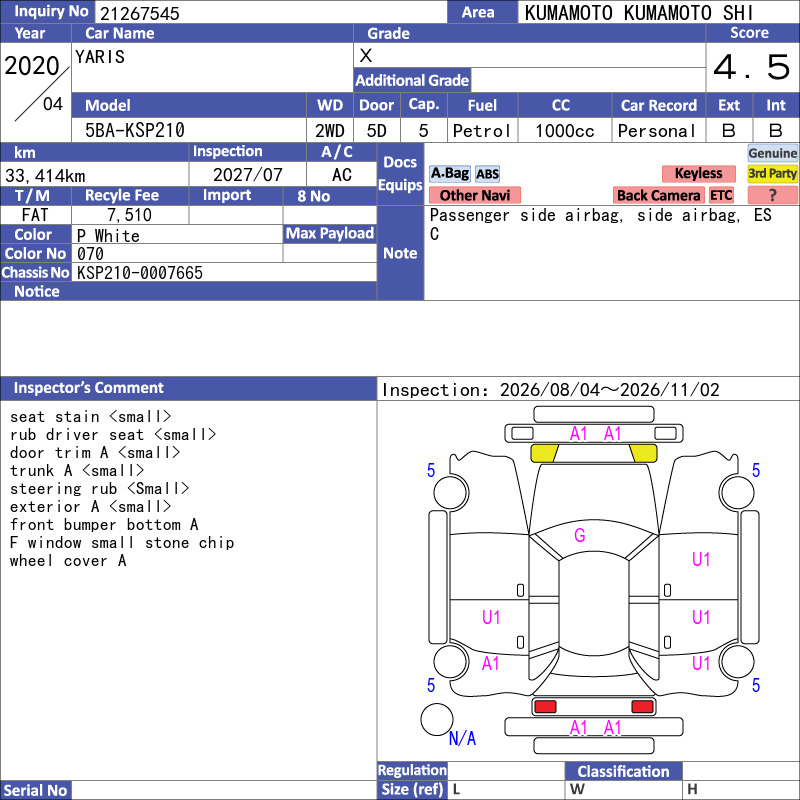This screenshot has height=800, width=800.
Task: Click the A.Bag equipment badge
Action: click(x=449, y=173)
